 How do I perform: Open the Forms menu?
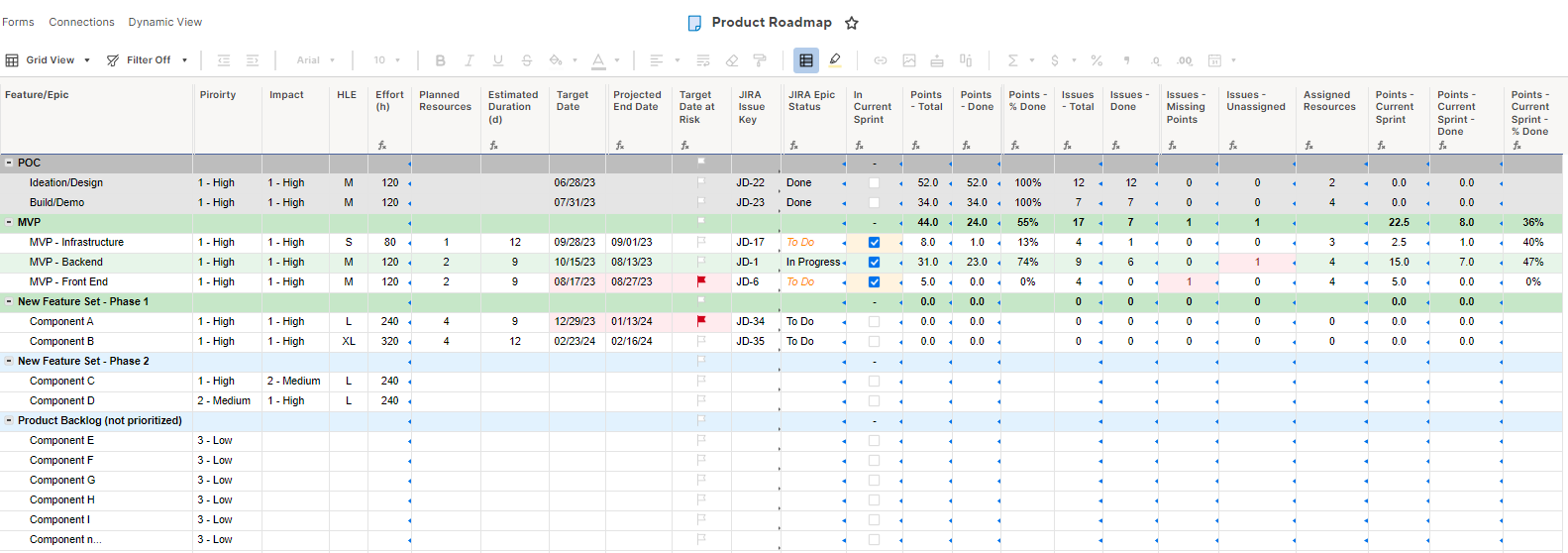tap(18, 22)
